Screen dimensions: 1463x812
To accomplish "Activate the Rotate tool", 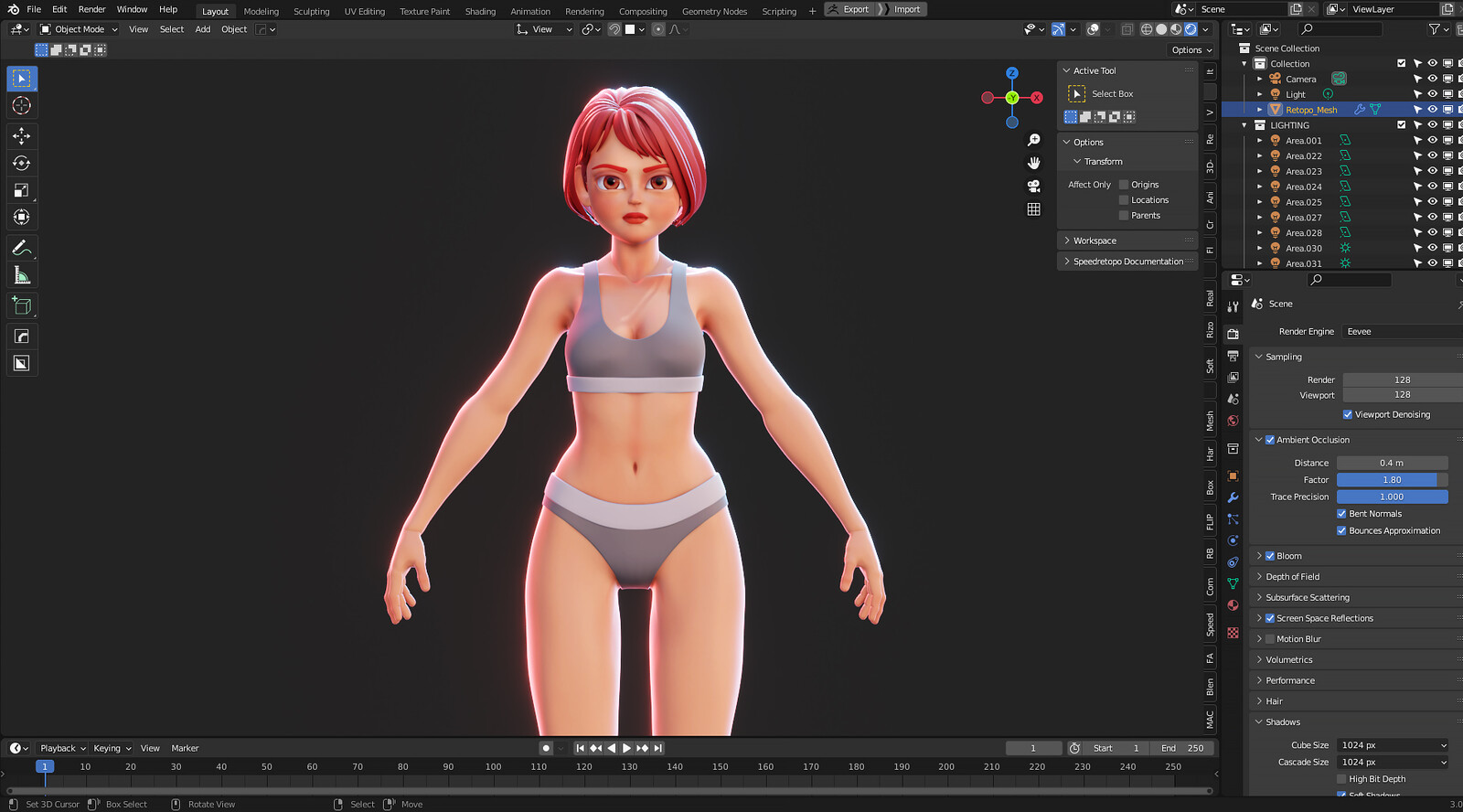I will [22, 164].
